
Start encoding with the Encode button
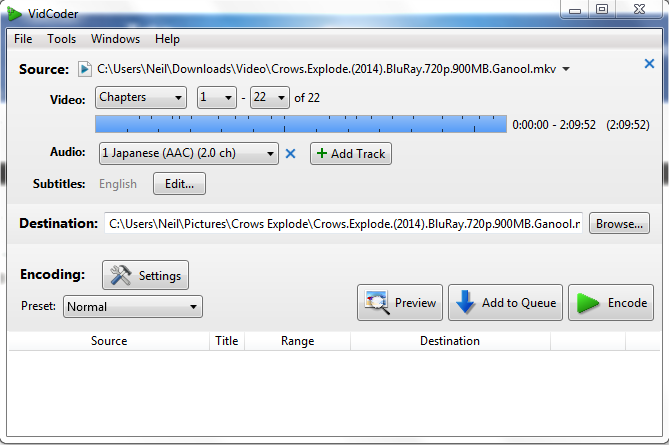[x=611, y=302]
